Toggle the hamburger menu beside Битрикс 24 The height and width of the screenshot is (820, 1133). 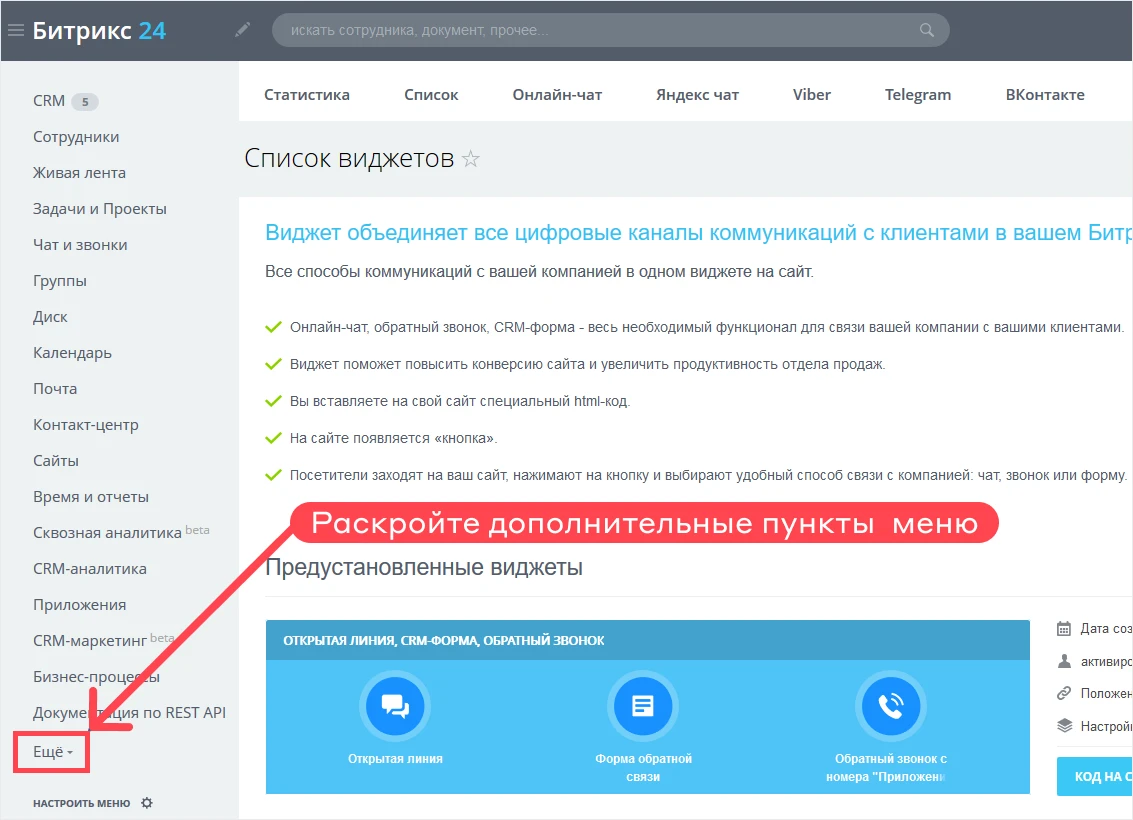[x=16, y=30]
